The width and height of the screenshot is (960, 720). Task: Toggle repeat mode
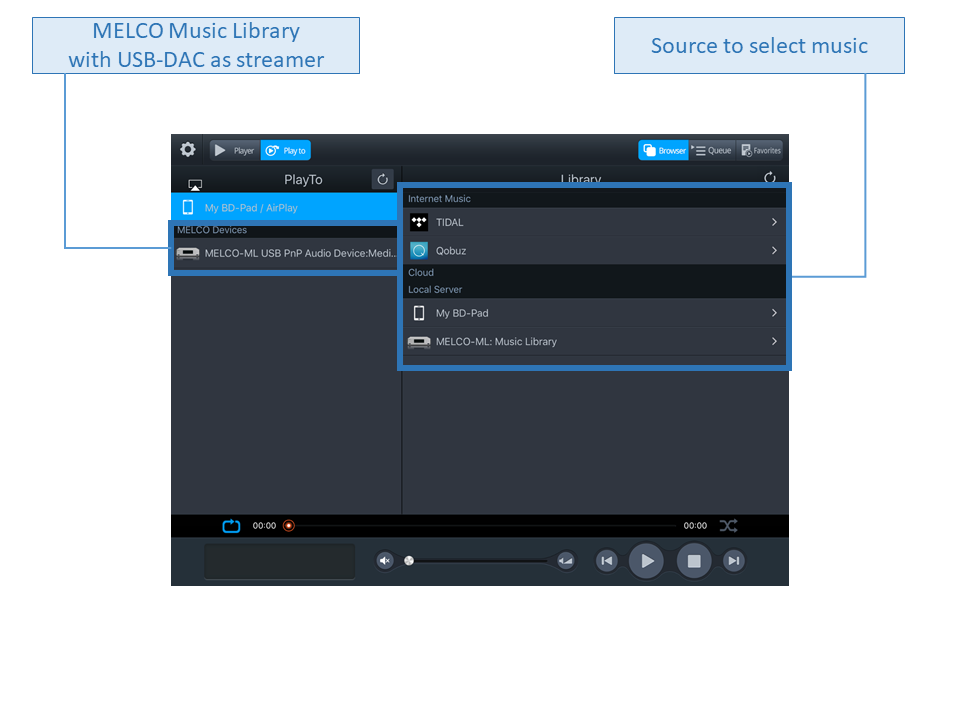pyautogui.click(x=231, y=526)
